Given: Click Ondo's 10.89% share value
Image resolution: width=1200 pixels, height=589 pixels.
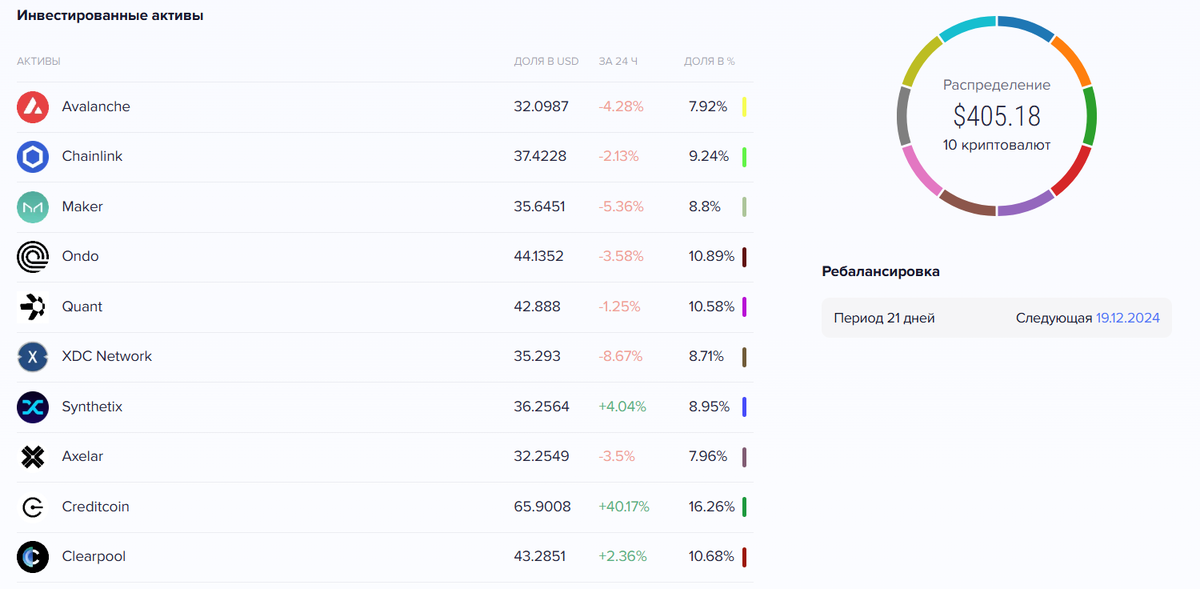Looking at the screenshot, I should (711, 257).
